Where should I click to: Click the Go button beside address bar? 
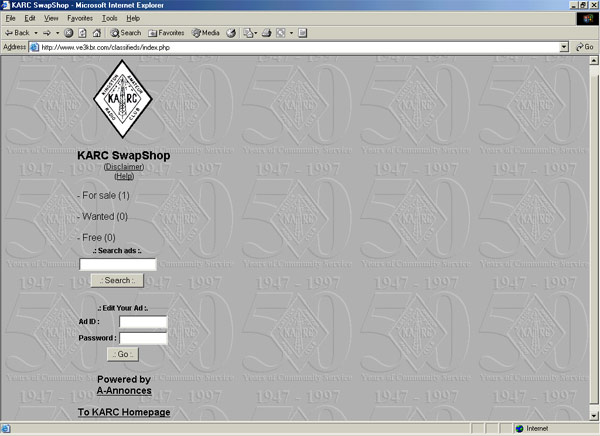tap(585, 47)
